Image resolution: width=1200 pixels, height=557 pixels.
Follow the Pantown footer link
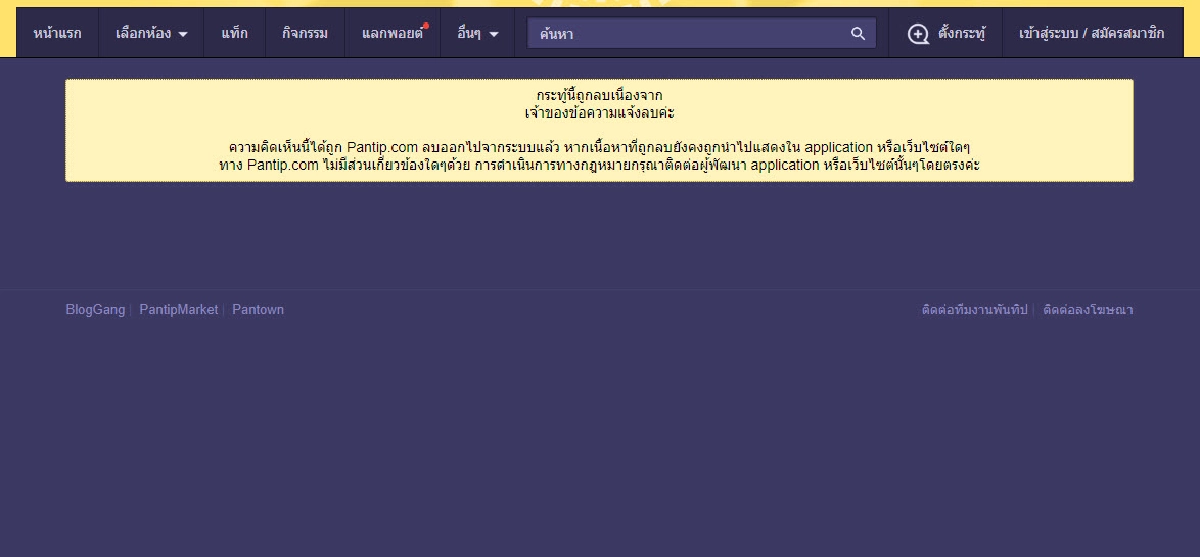tap(258, 310)
